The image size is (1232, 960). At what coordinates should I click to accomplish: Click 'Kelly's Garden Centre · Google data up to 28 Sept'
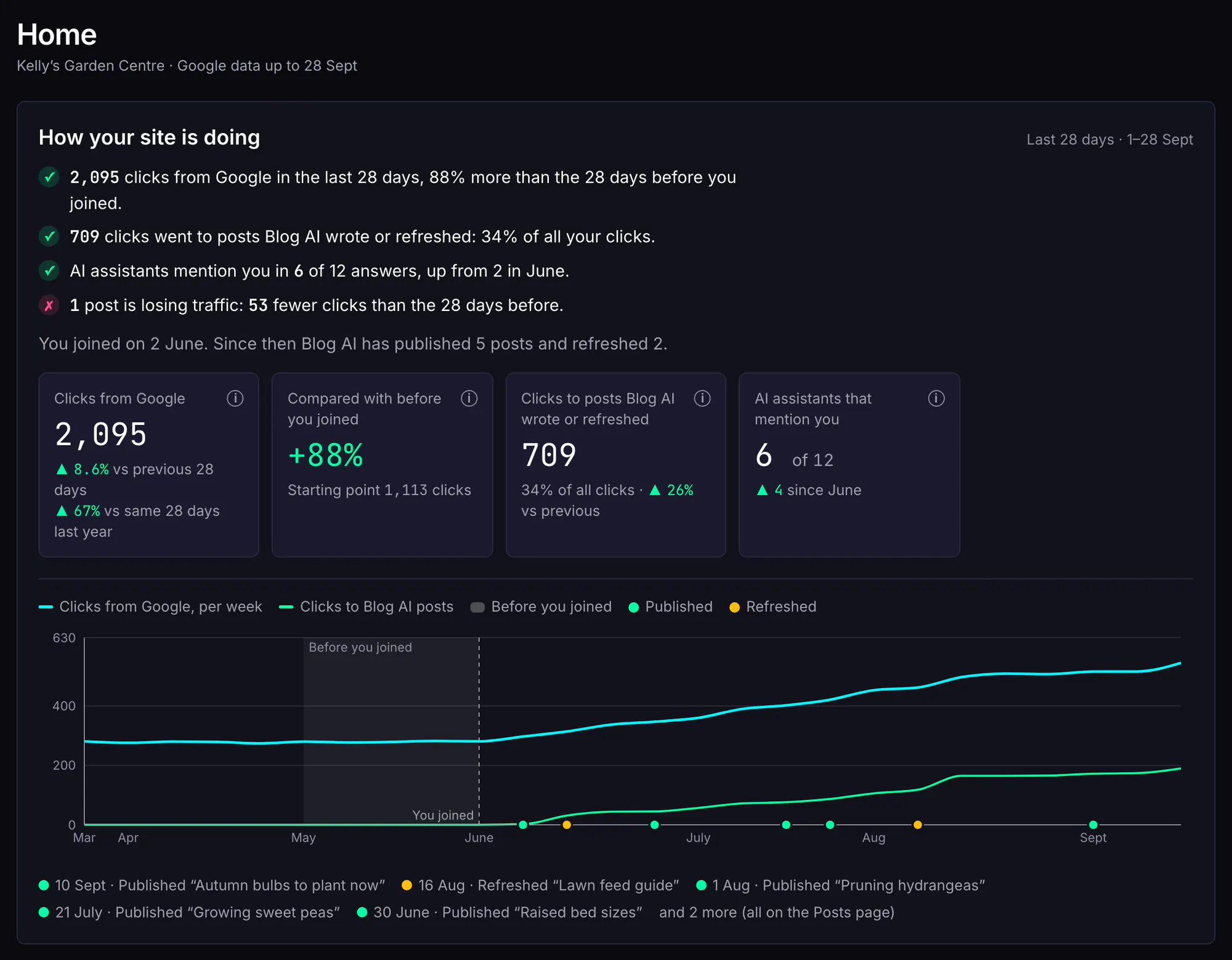[x=187, y=66]
